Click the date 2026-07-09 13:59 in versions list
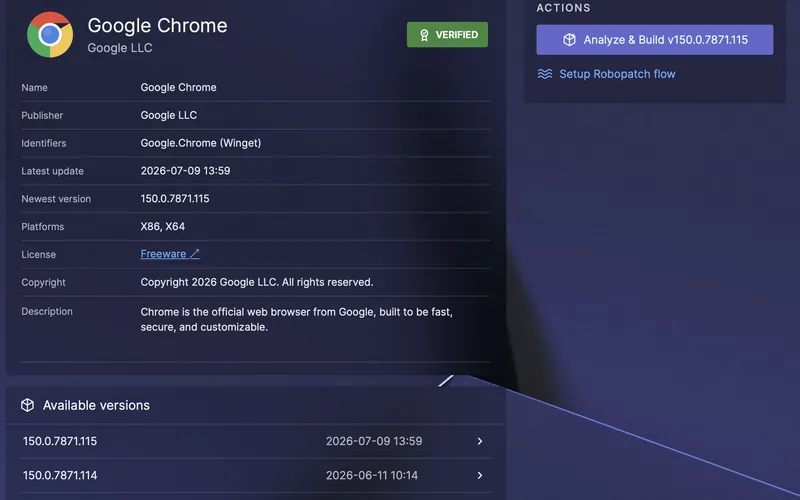 [374, 441]
